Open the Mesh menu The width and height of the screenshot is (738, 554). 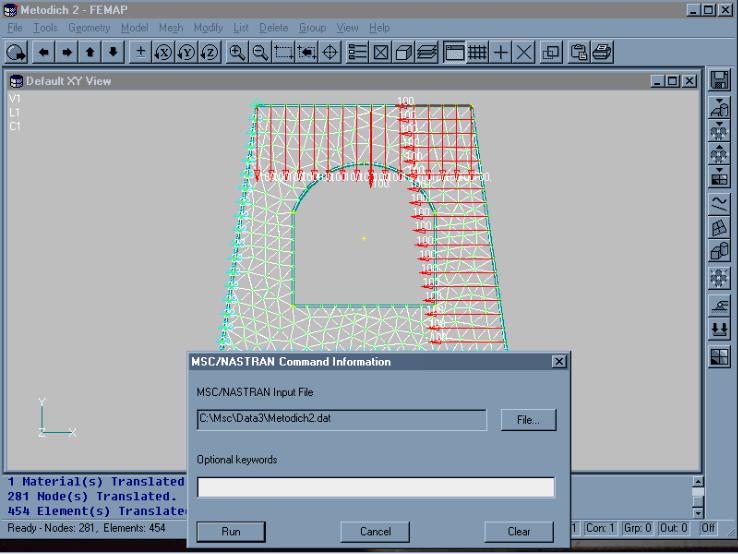click(x=171, y=28)
